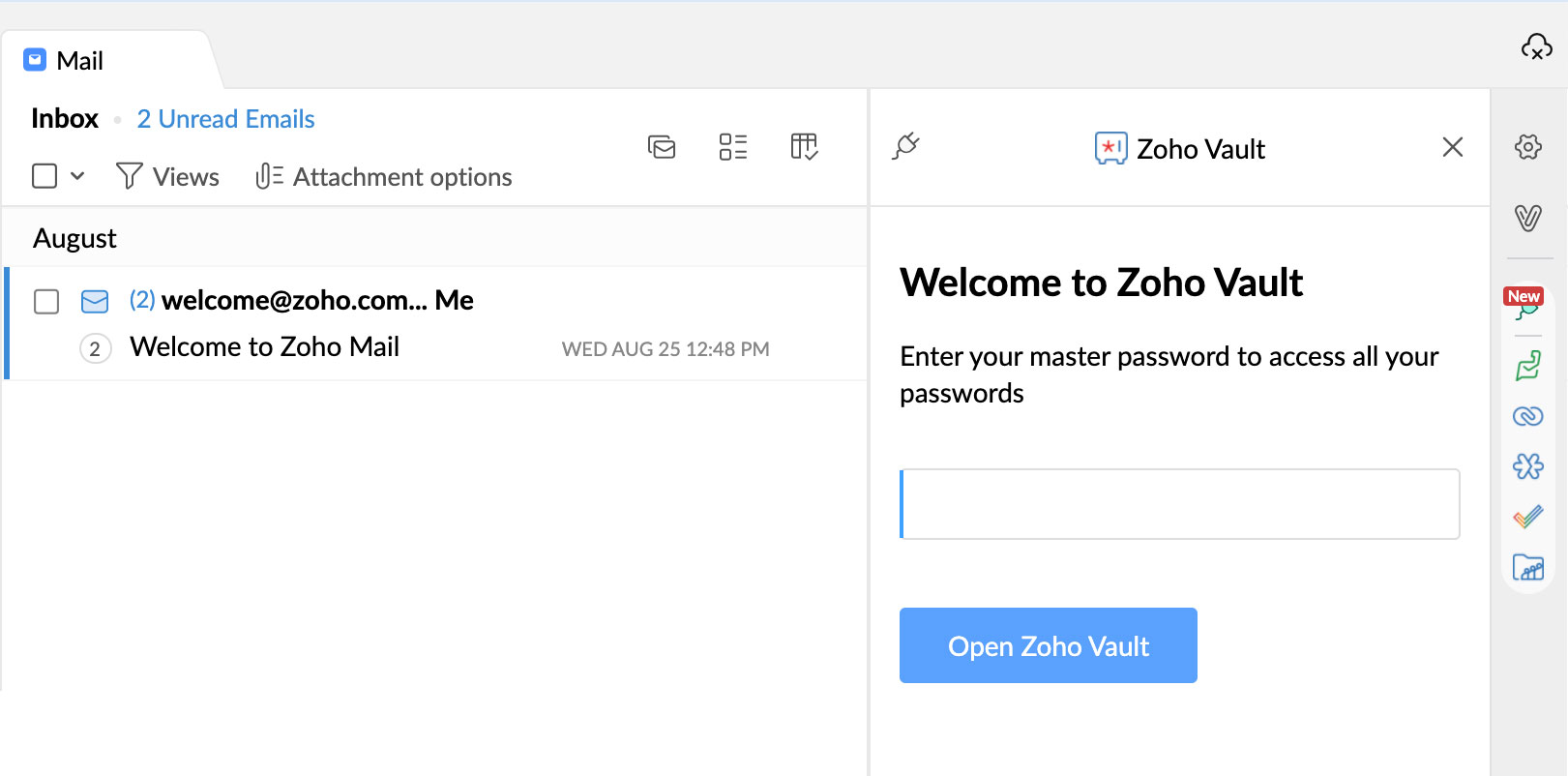Click the cloud sync icon at top right
Screen dimensions: 1568x776
click(1536, 46)
